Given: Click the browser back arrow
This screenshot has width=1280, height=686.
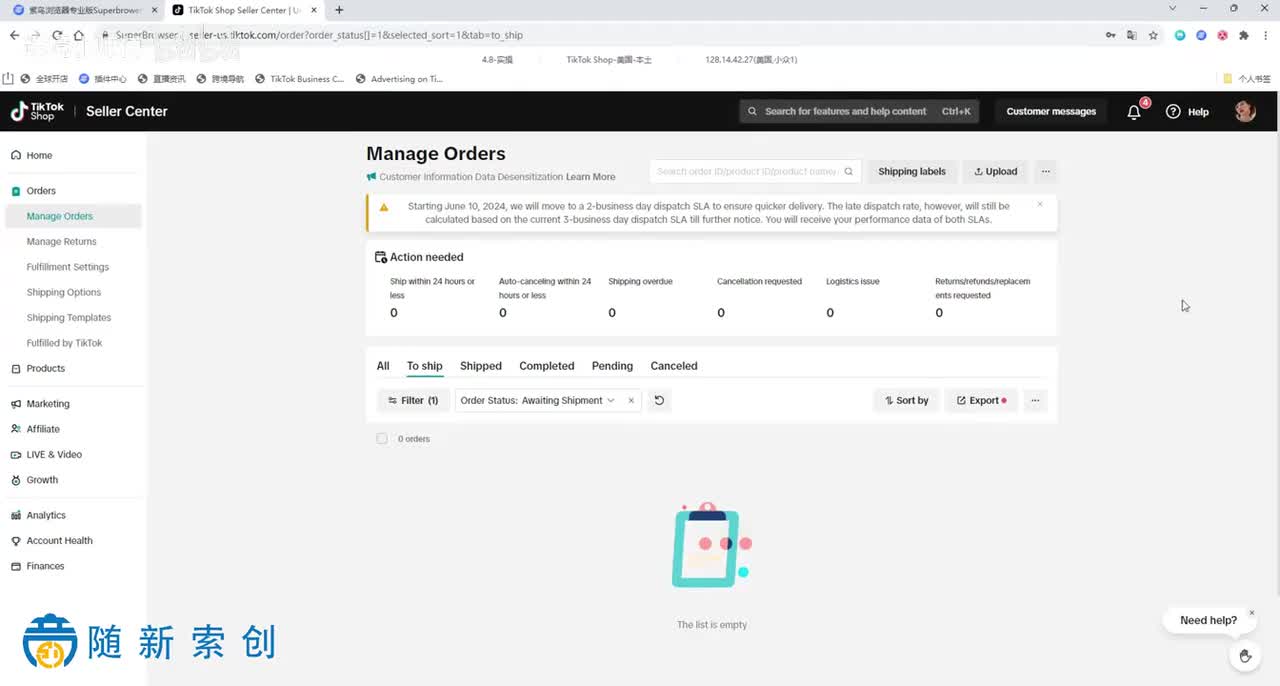Looking at the screenshot, I should pos(14,35).
